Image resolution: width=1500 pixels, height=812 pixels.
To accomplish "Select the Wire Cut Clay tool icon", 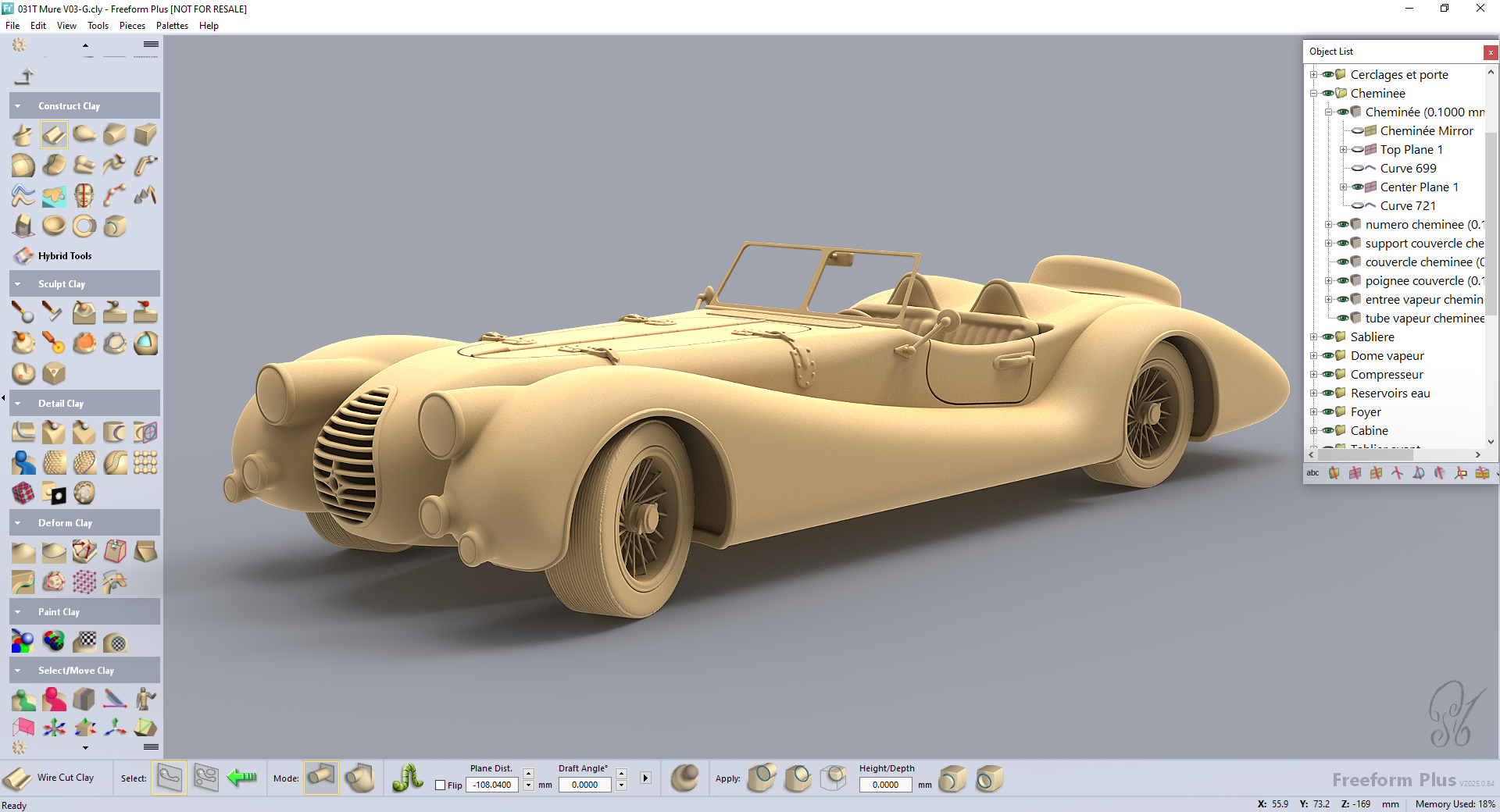I will coord(17,778).
